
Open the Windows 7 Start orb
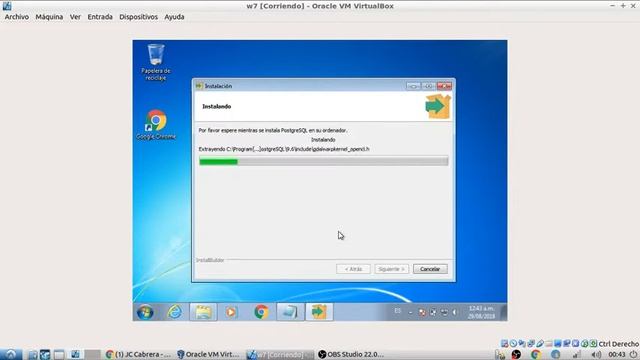[145, 312]
